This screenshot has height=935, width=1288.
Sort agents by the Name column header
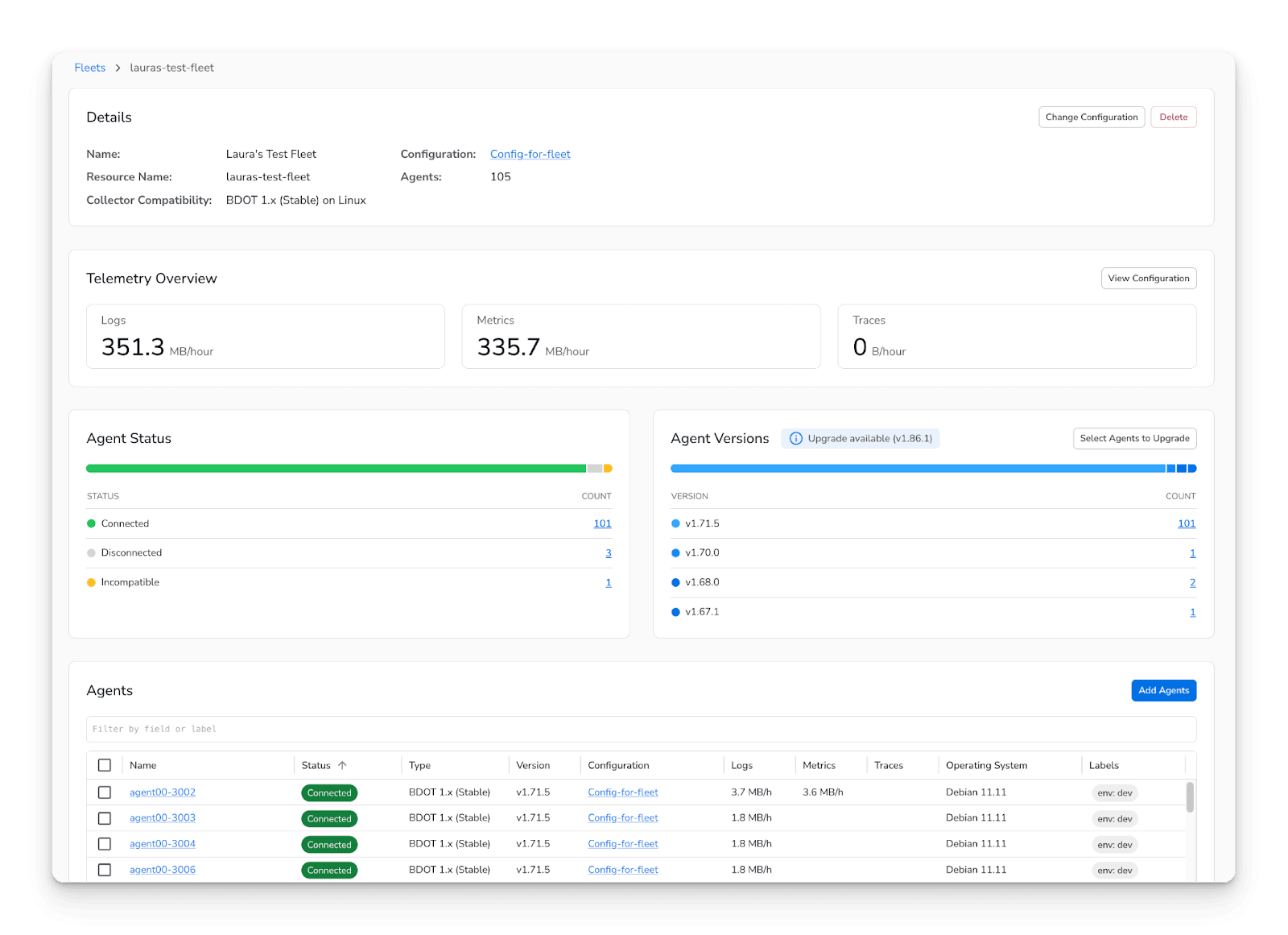(143, 766)
